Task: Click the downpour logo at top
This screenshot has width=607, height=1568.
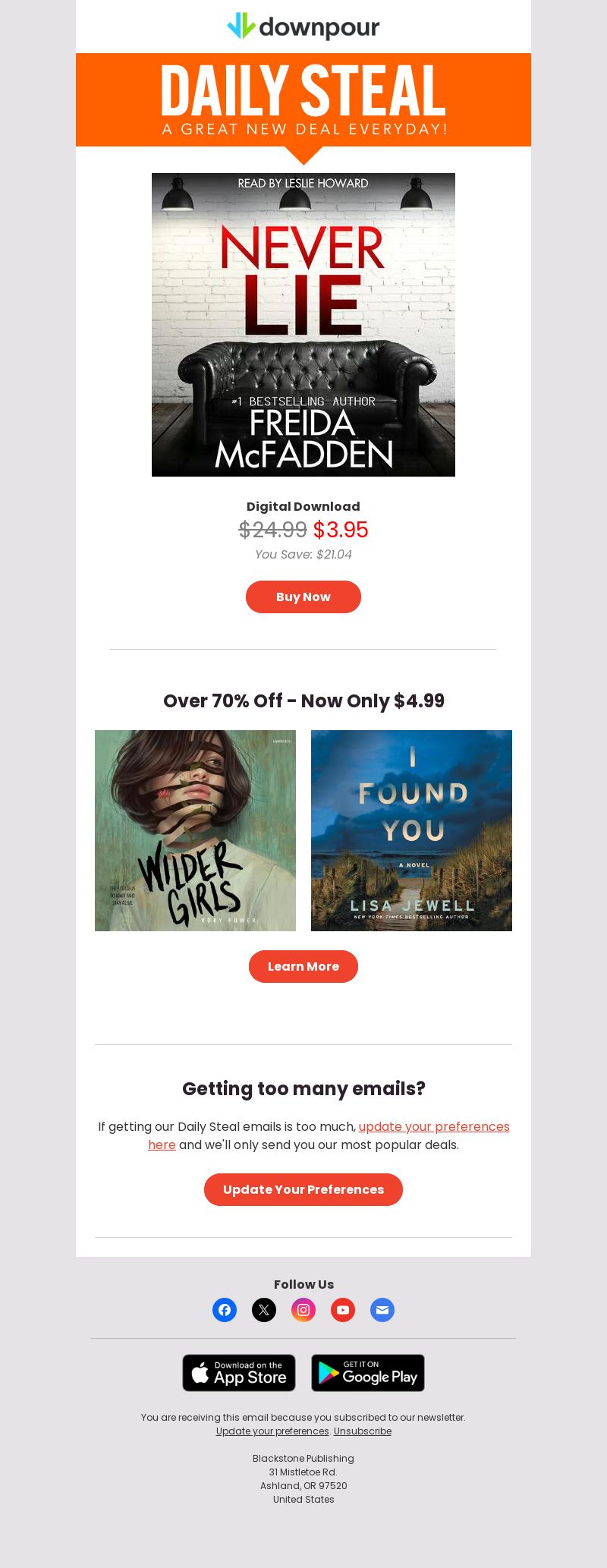Action: coord(303,27)
